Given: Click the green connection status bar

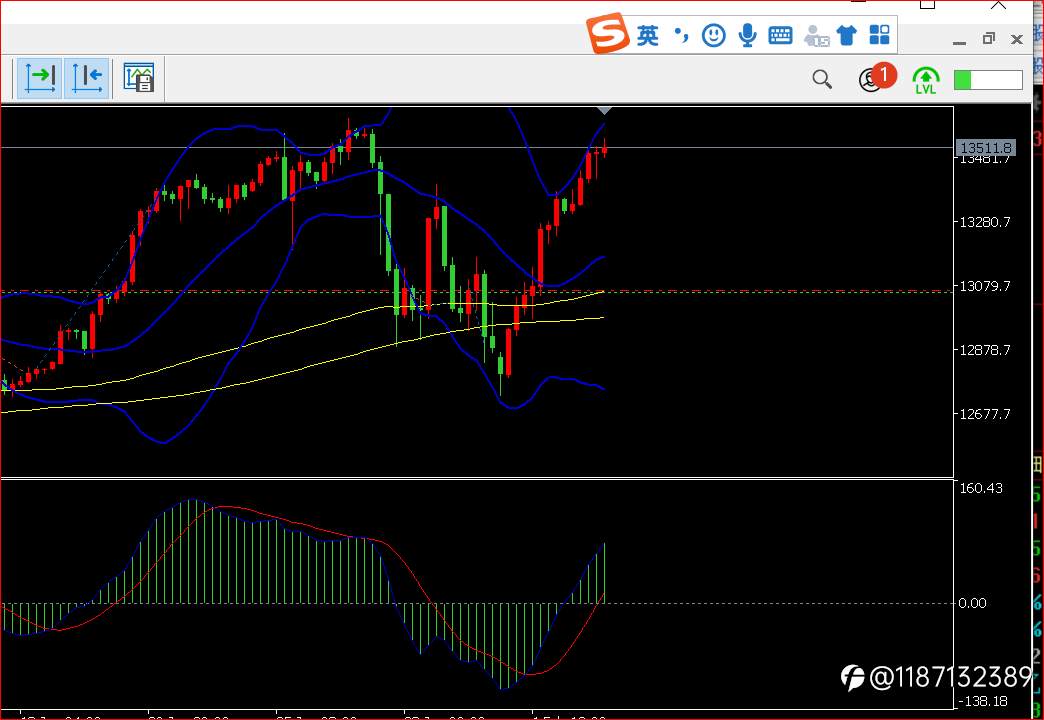Looking at the screenshot, I should coord(988,80).
